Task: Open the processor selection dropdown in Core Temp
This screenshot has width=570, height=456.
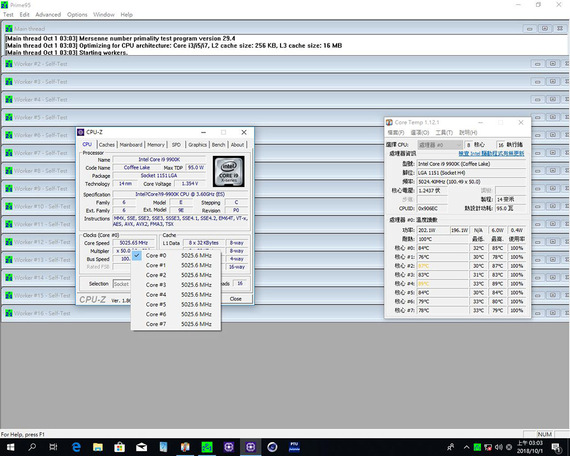Action: tap(440, 145)
